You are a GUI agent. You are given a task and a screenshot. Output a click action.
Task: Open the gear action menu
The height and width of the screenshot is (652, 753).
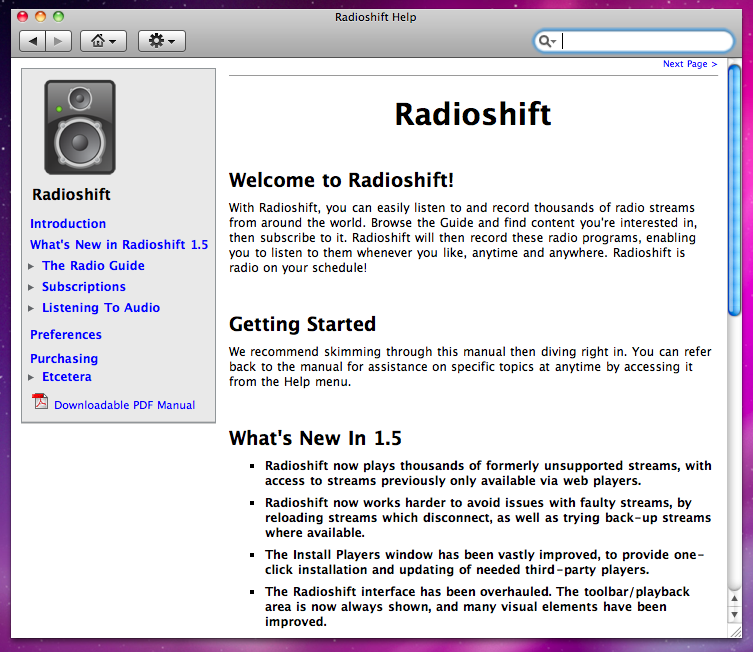[x=161, y=41]
